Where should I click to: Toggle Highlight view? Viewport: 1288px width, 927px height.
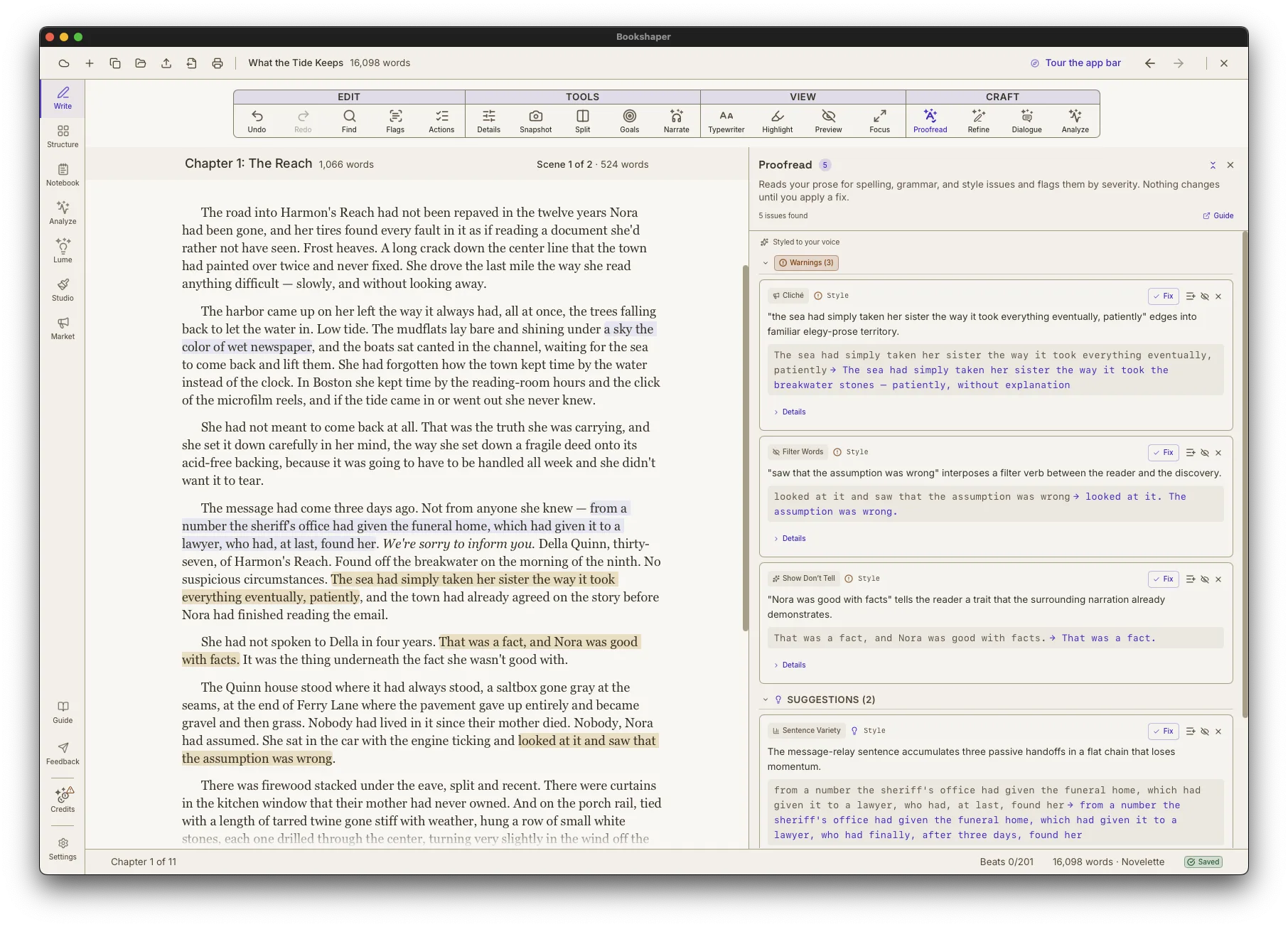tap(777, 121)
